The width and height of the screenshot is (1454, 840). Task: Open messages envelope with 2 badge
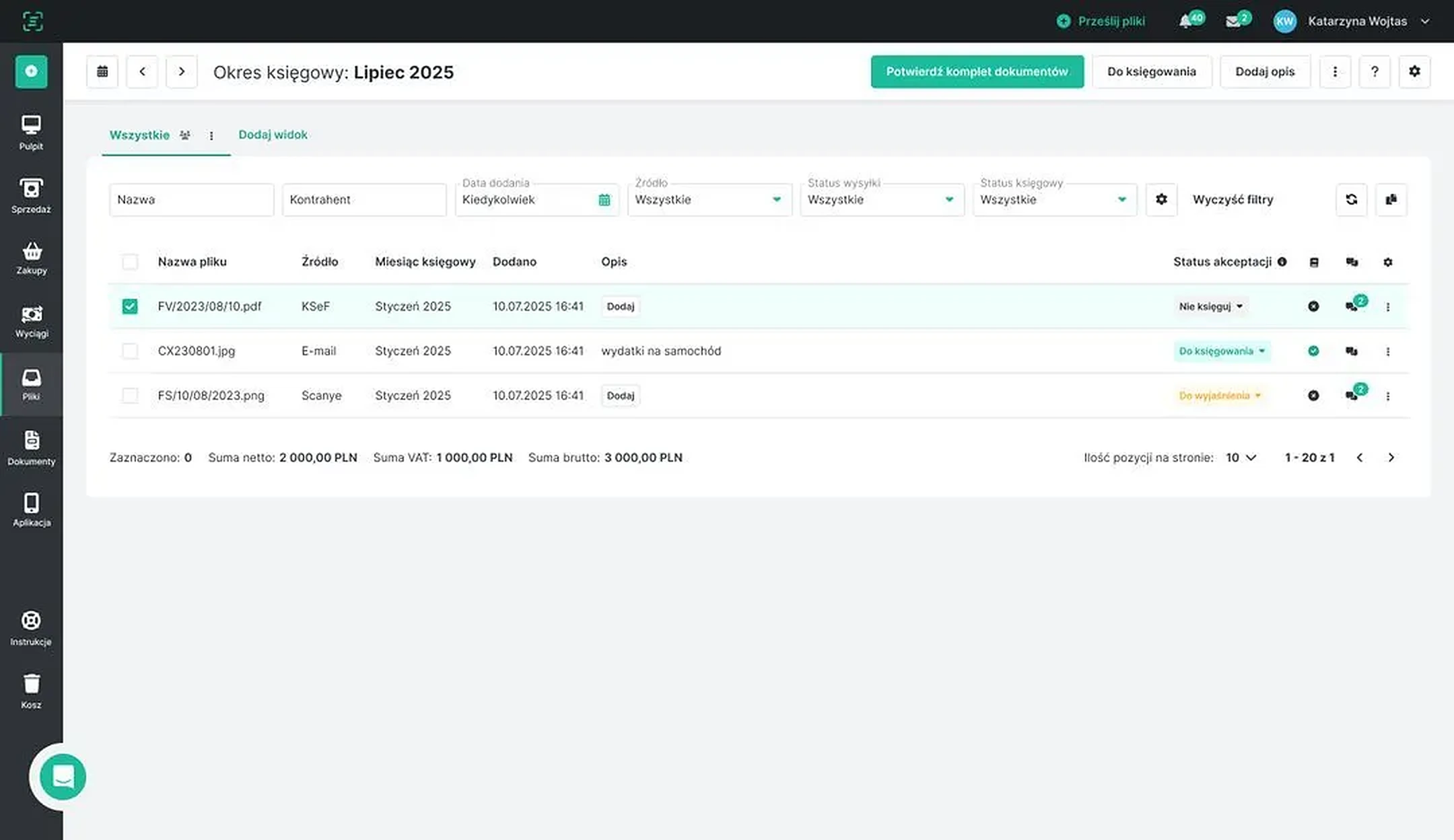pyautogui.click(x=1237, y=20)
